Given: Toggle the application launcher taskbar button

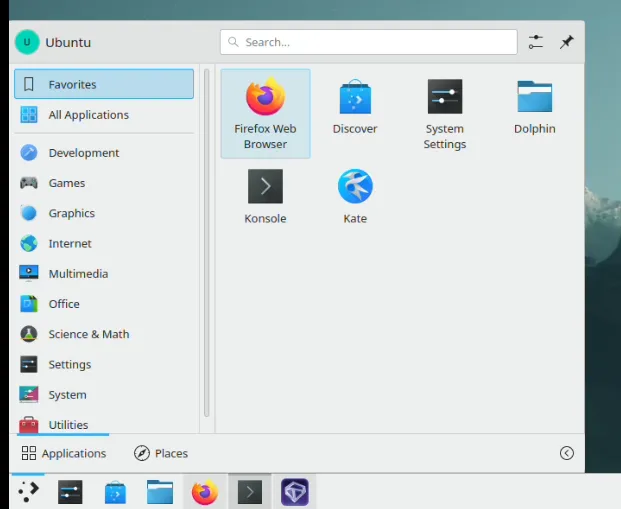Looking at the screenshot, I should (x=28, y=492).
